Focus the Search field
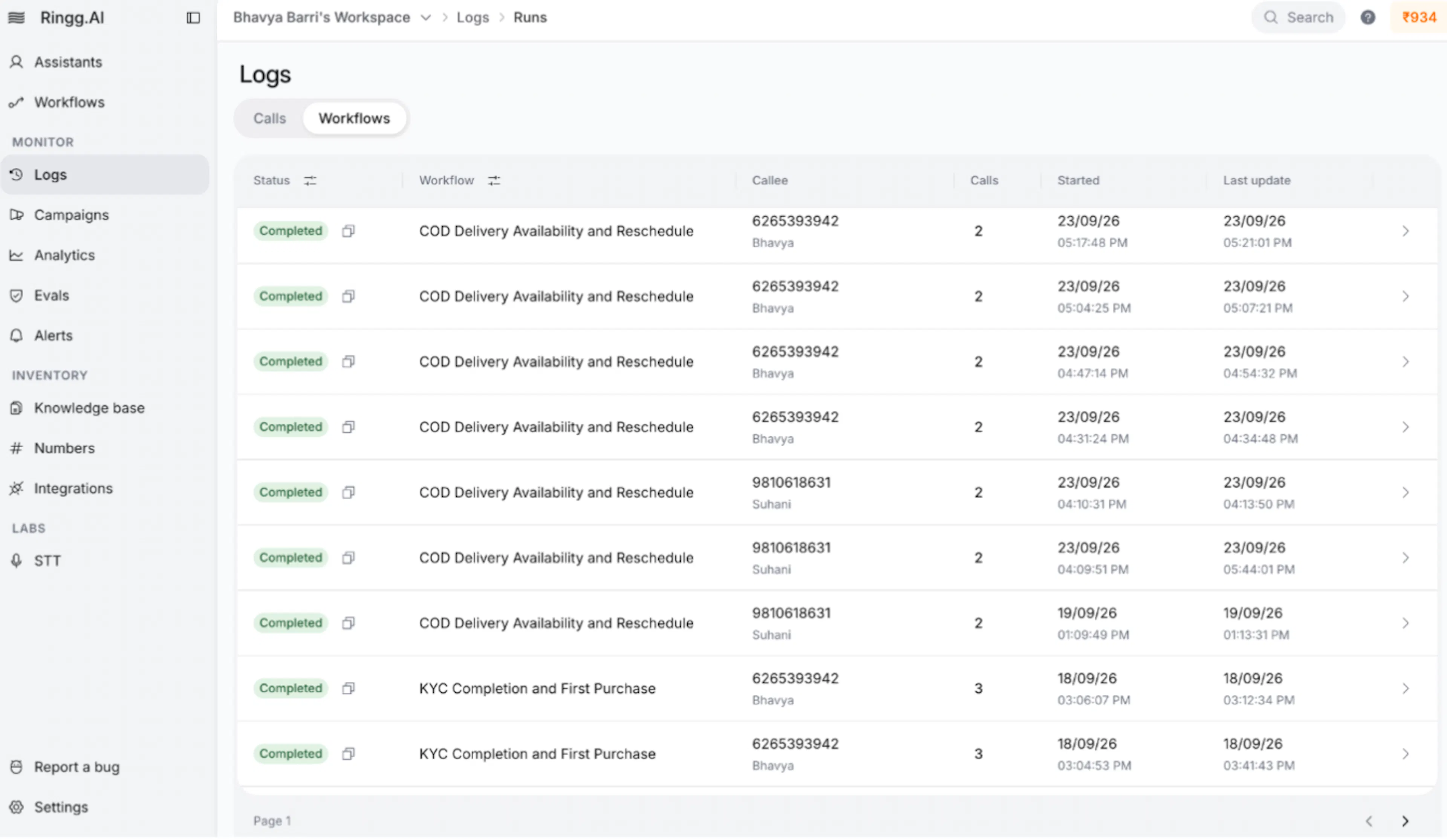The width and height of the screenshot is (1447, 840). (x=1298, y=18)
